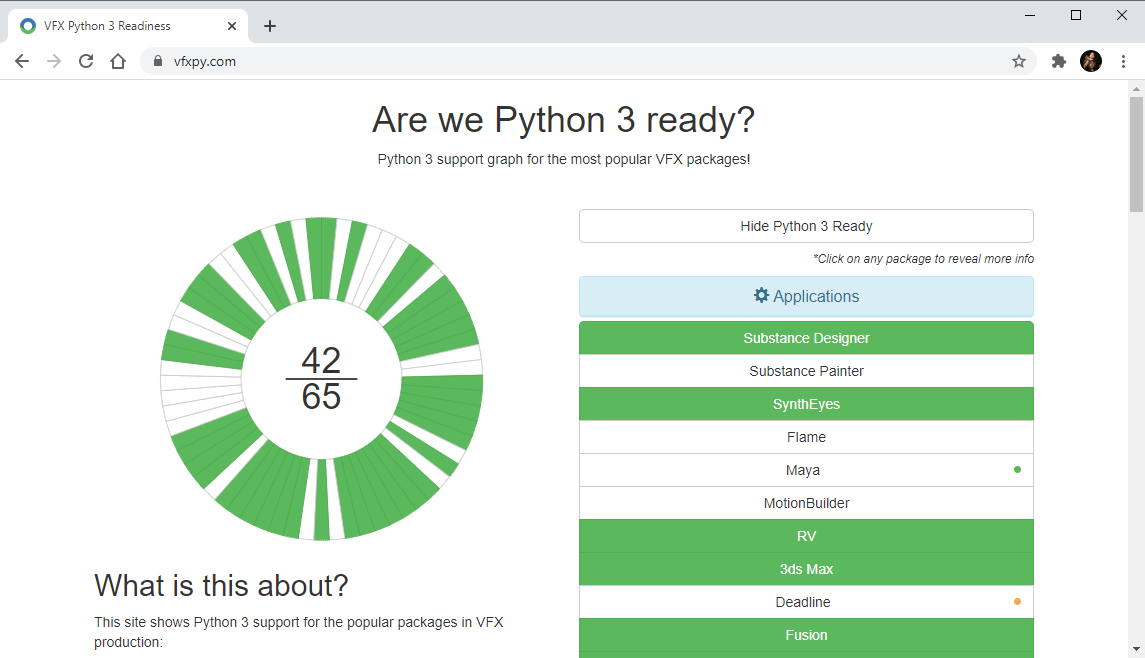The height and width of the screenshot is (658, 1145).
Task: Click the 42 over 65 donut chart center
Action: pyautogui.click(x=321, y=378)
